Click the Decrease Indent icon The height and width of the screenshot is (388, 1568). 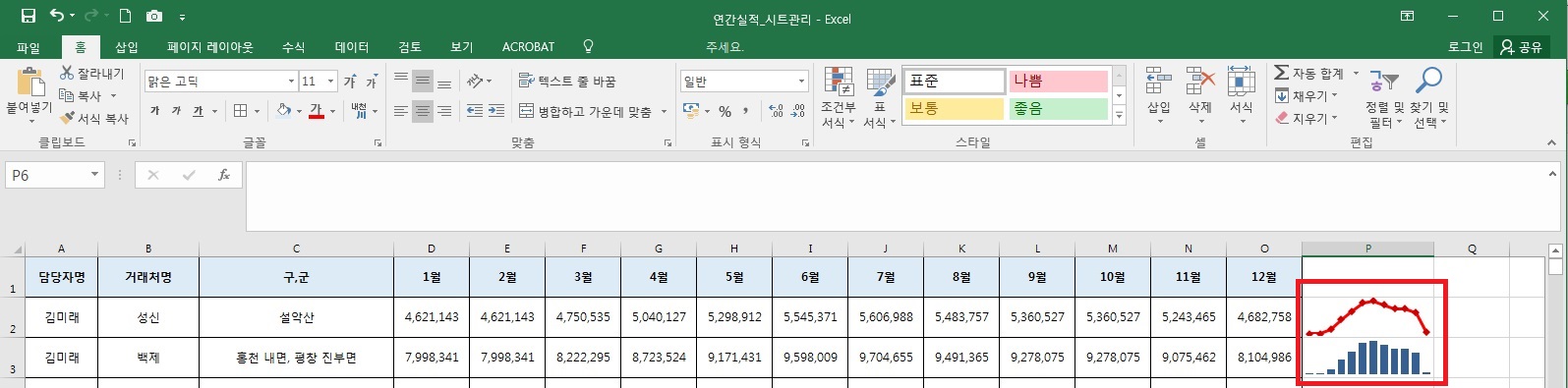click(474, 111)
